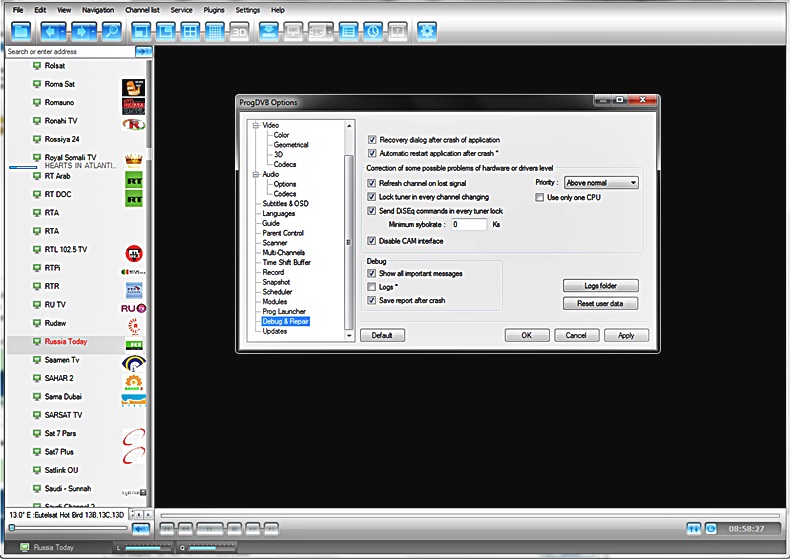Click the 3D mode toolbar icon
This screenshot has width=790, height=559.
tap(239, 31)
